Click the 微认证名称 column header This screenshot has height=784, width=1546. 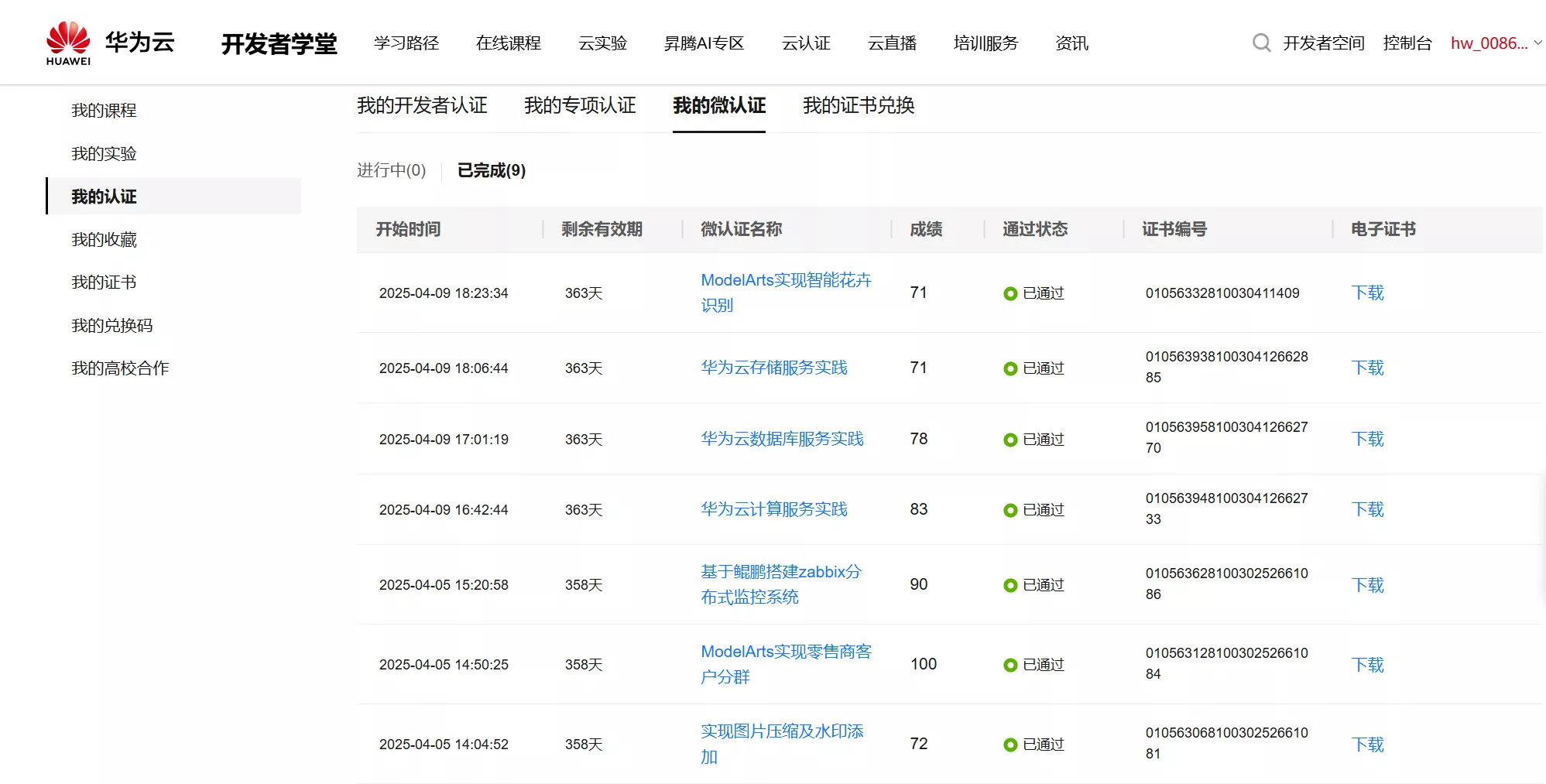coord(741,229)
